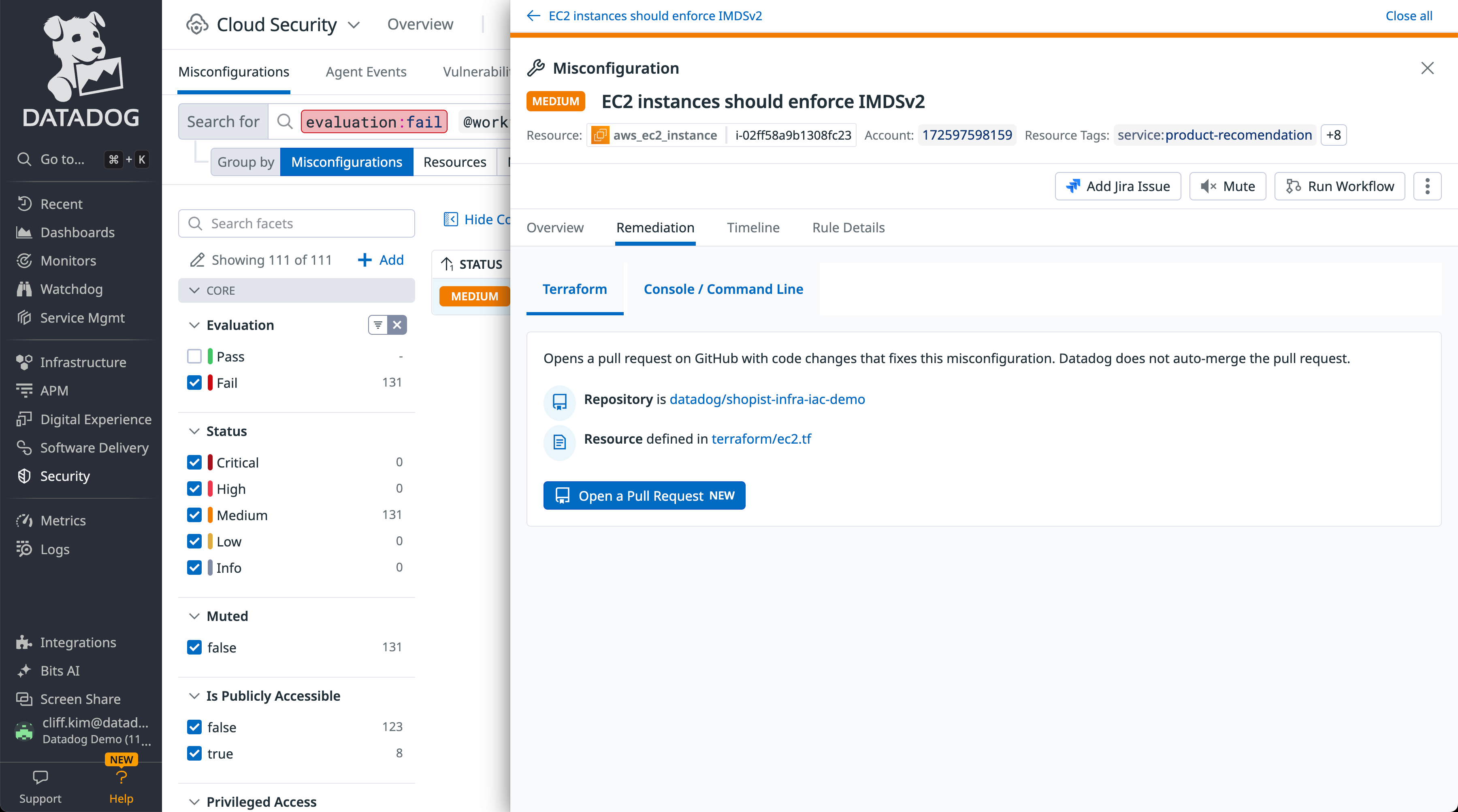
Task: Open the Cloud Security product dropdown
Action: 354,24
